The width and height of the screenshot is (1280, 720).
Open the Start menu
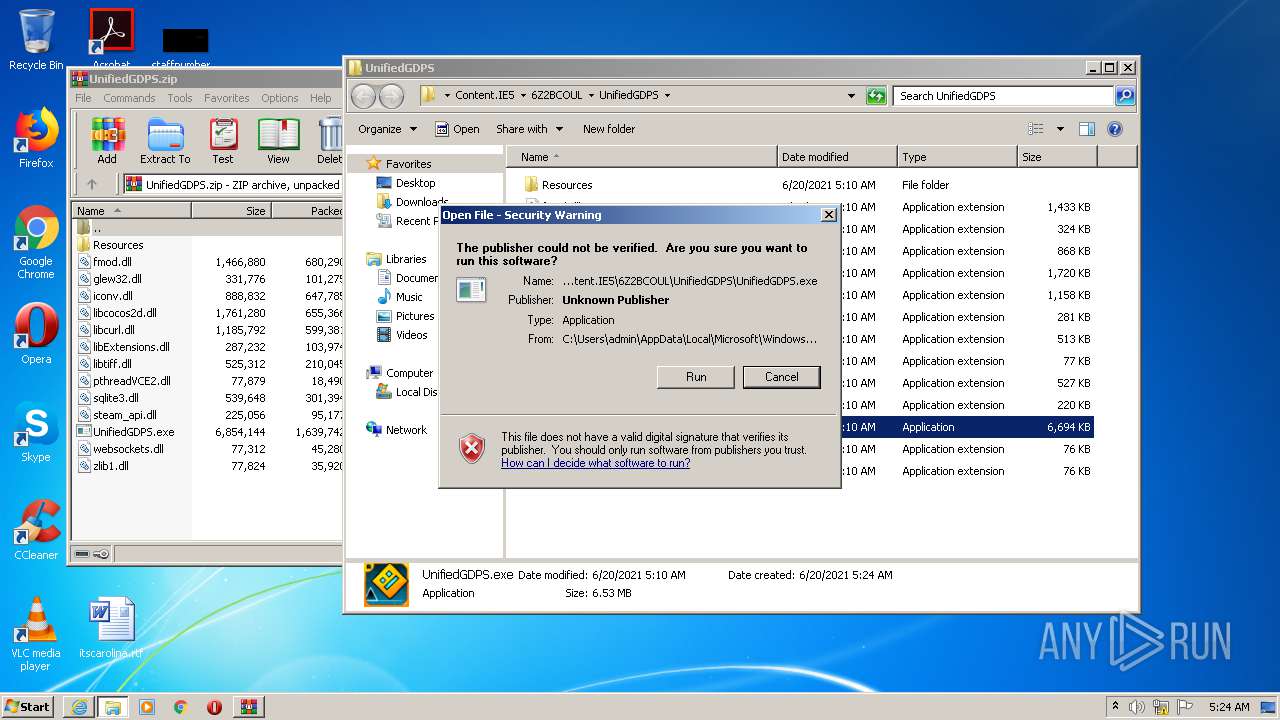tap(27, 707)
